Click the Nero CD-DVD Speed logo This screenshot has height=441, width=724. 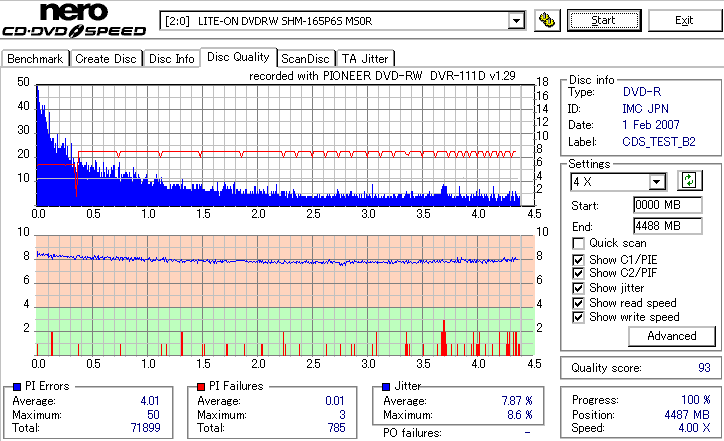[x=74, y=19]
